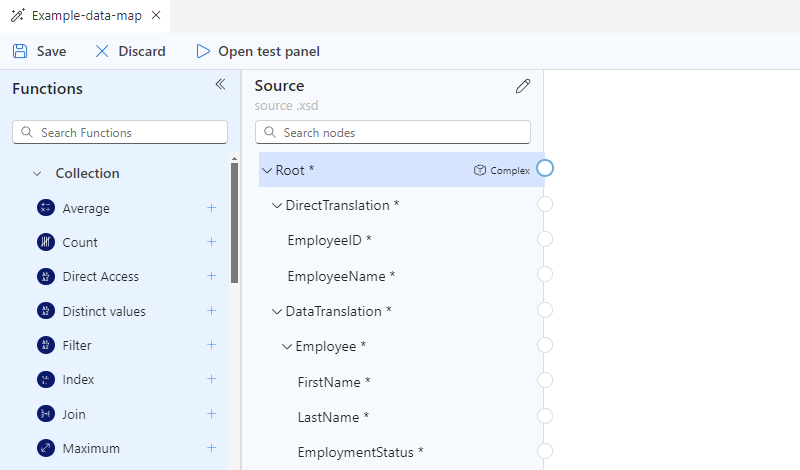Edit source schema with pencil icon
The image size is (800, 470).
pyautogui.click(x=522, y=87)
